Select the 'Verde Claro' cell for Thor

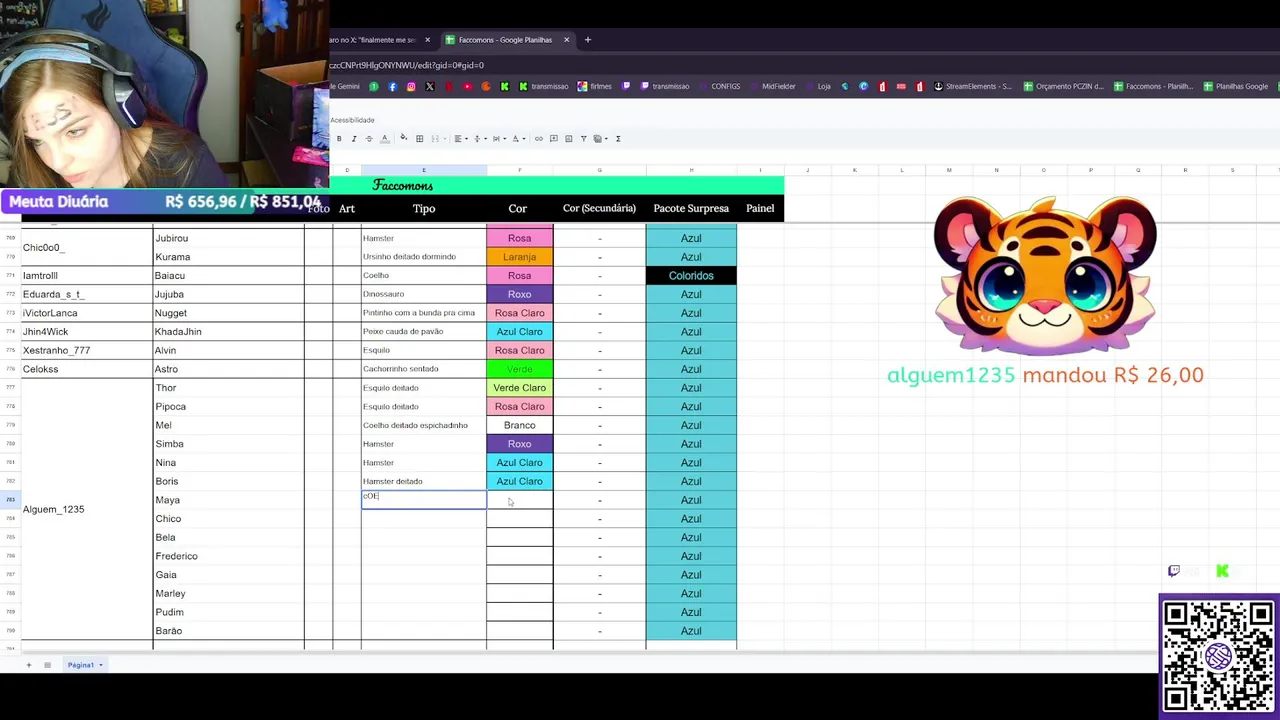pyautogui.click(x=519, y=388)
